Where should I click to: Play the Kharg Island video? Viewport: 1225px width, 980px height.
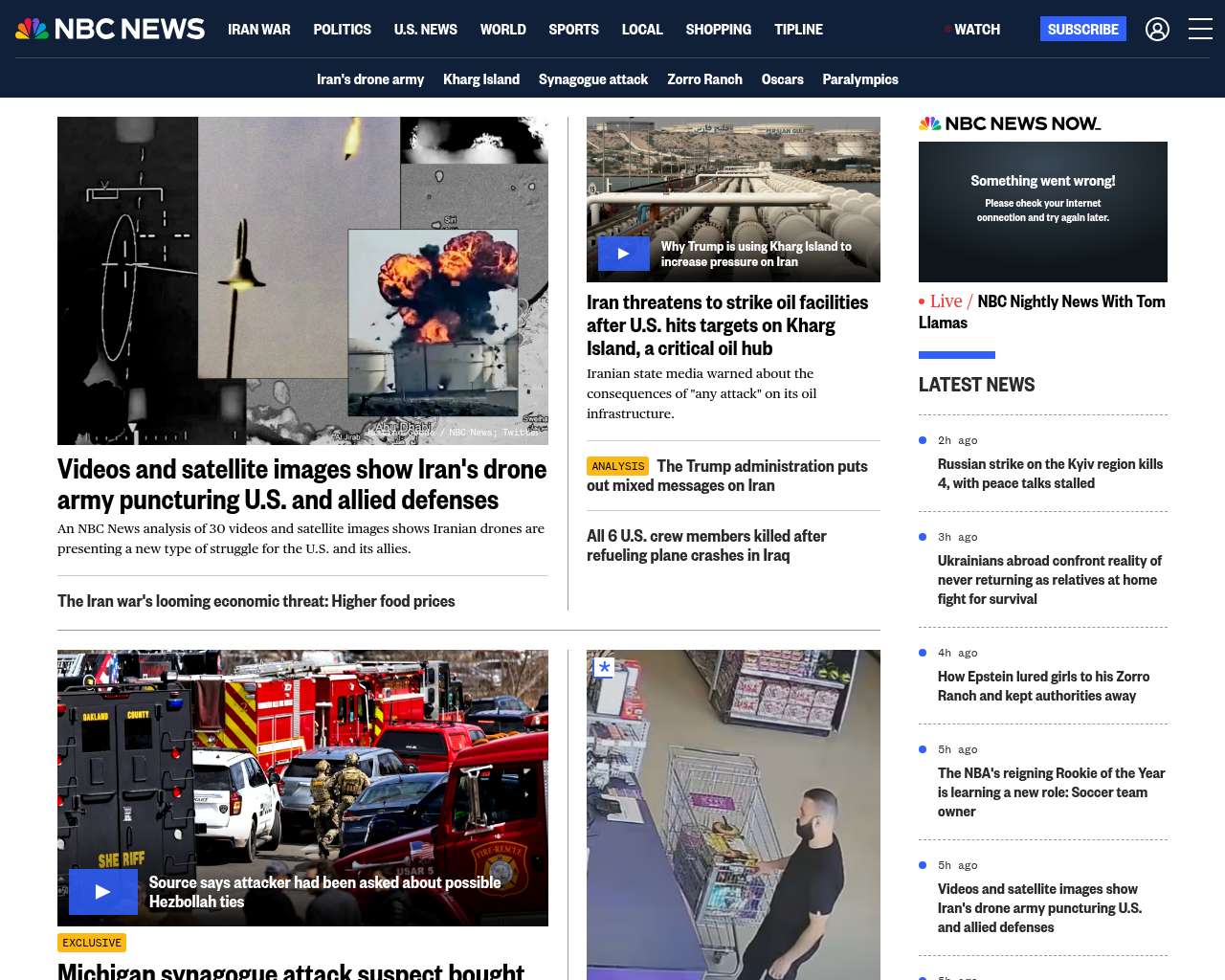pos(623,254)
